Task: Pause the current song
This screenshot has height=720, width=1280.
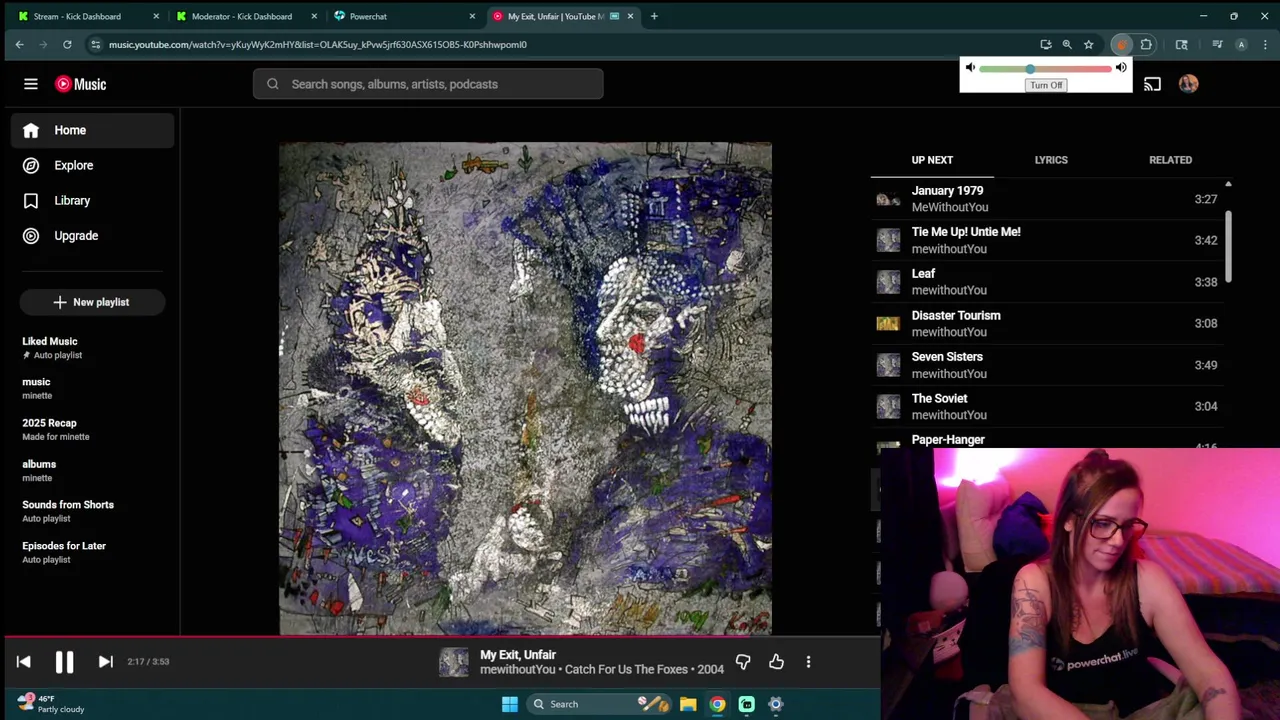Action: click(x=64, y=662)
